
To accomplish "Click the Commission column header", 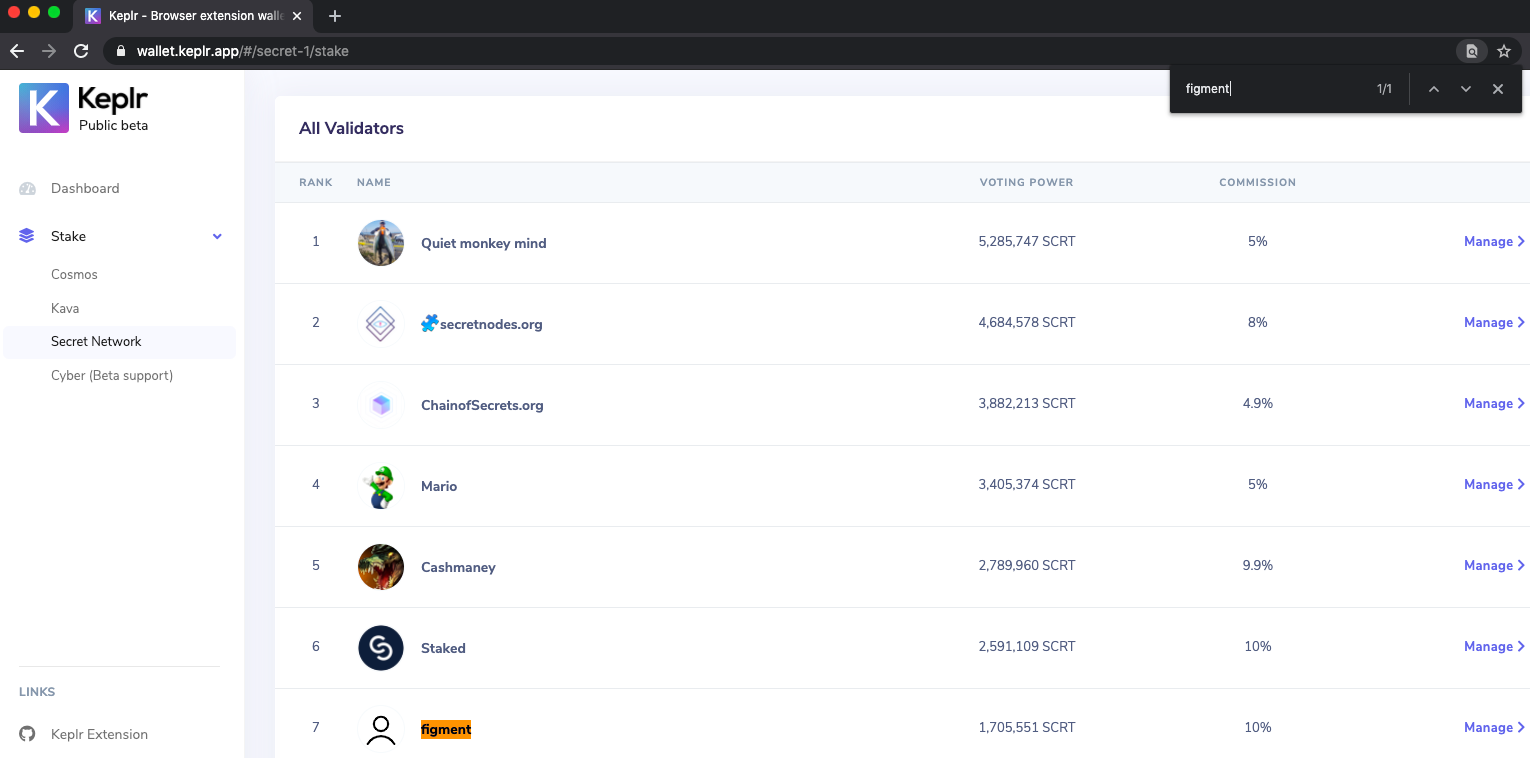I will tap(1257, 182).
